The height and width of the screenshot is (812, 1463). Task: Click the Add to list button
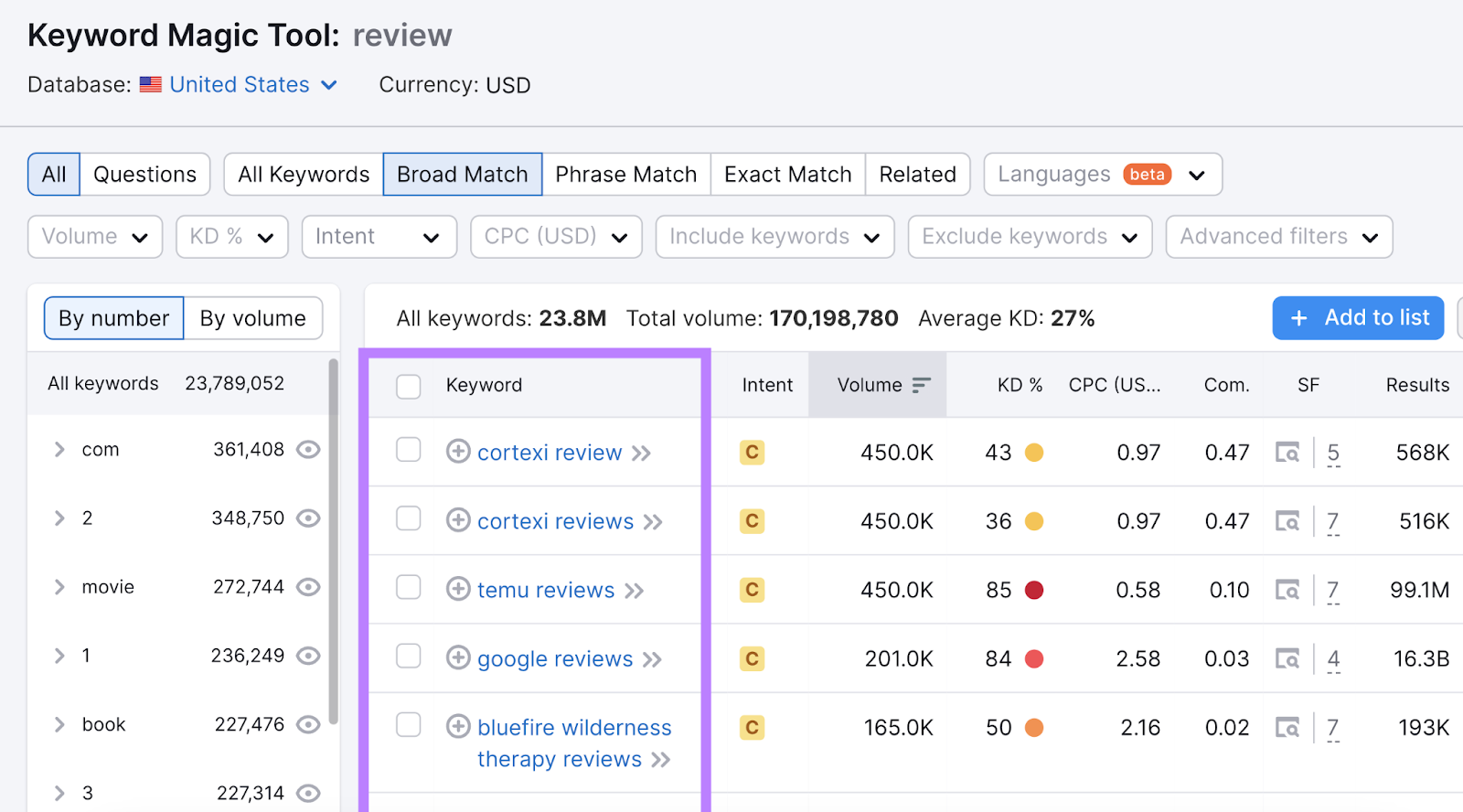(1358, 318)
